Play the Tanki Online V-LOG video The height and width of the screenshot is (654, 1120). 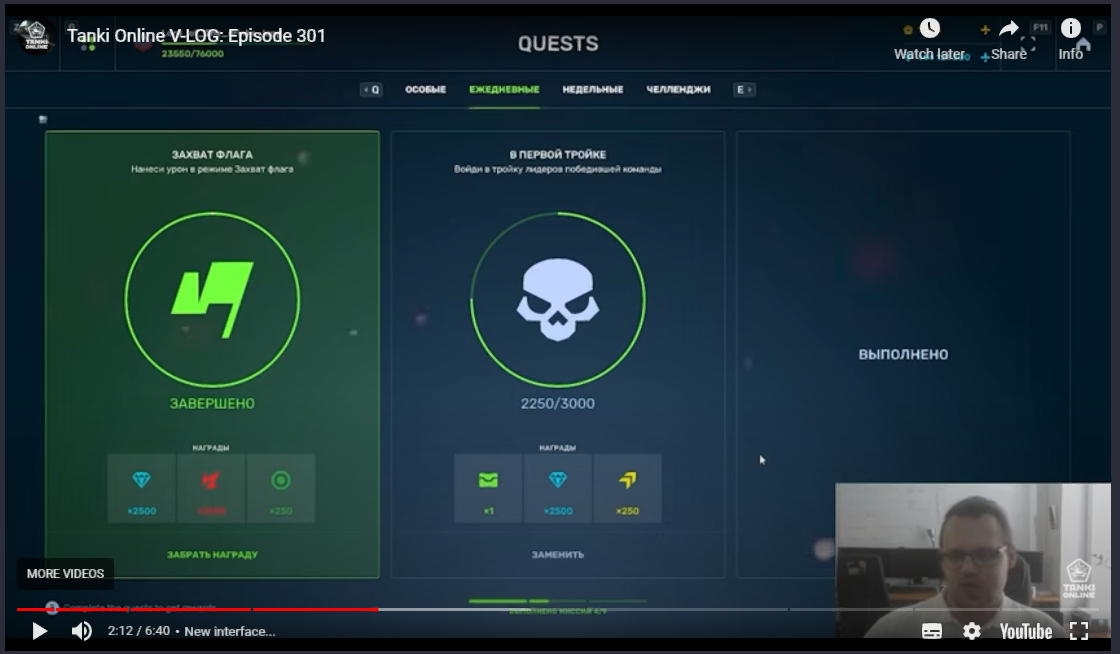[x=40, y=631]
